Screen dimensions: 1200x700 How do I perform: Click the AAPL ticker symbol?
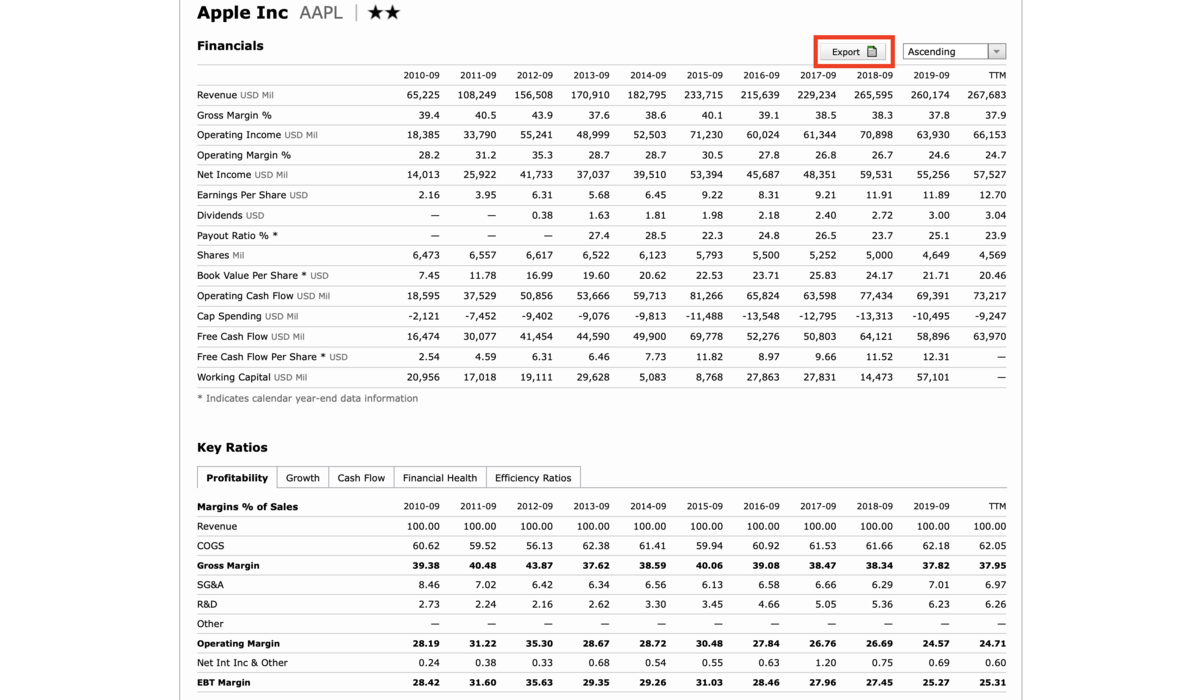click(x=321, y=13)
